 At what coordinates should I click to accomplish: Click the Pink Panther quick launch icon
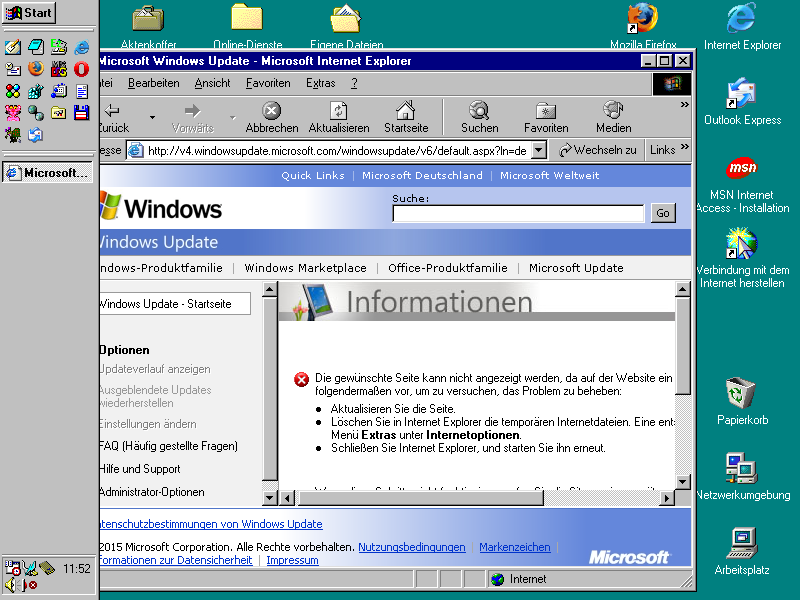click(x=13, y=112)
